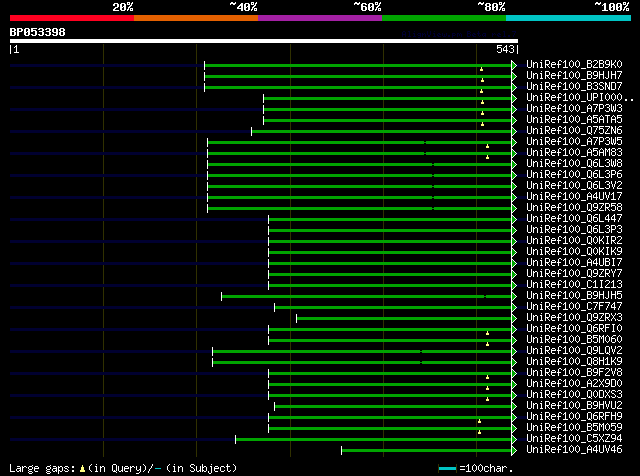Click the orange ~40% identity legend bar
This screenshot has height=476, width=640.
(x=196, y=18)
